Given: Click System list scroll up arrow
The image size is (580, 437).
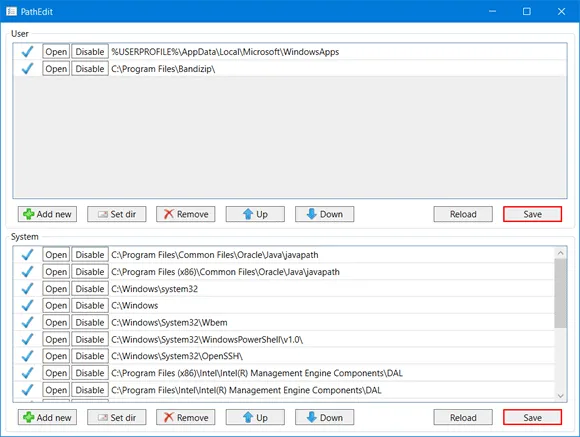Looking at the screenshot, I should (560, 253).
